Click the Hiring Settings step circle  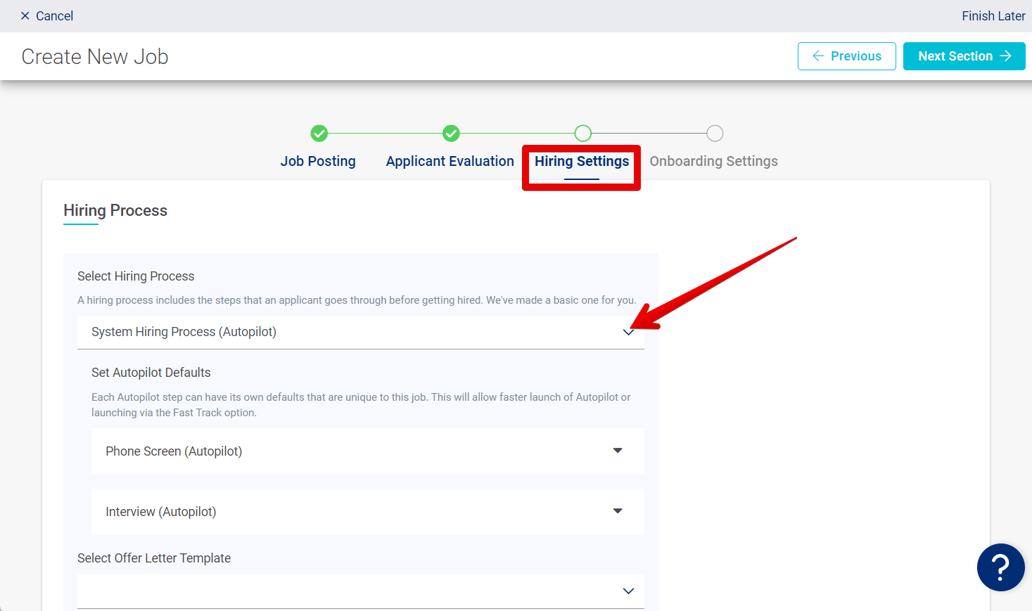click(582, 132)
